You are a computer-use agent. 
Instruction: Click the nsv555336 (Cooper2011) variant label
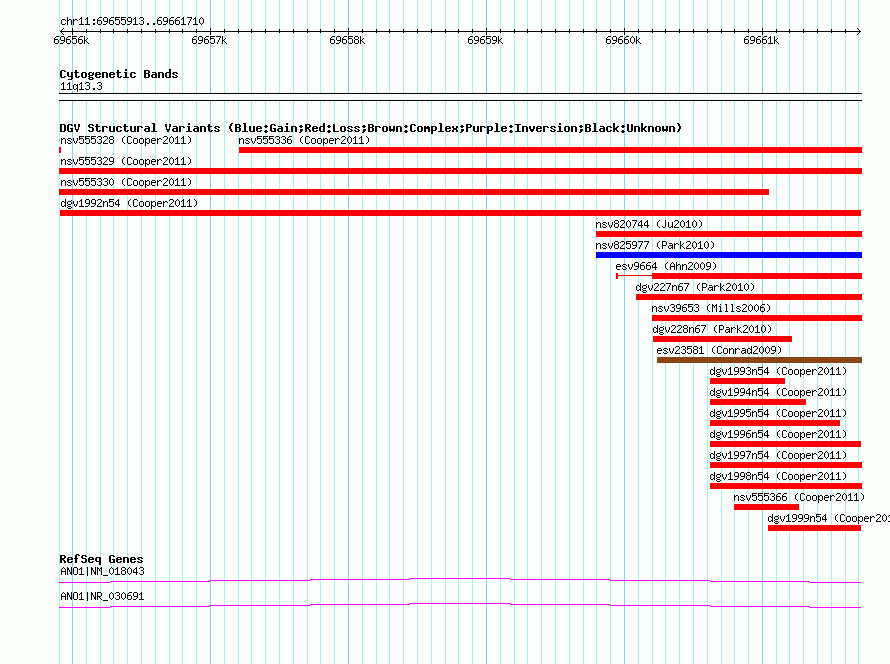(x=304, y=140)
